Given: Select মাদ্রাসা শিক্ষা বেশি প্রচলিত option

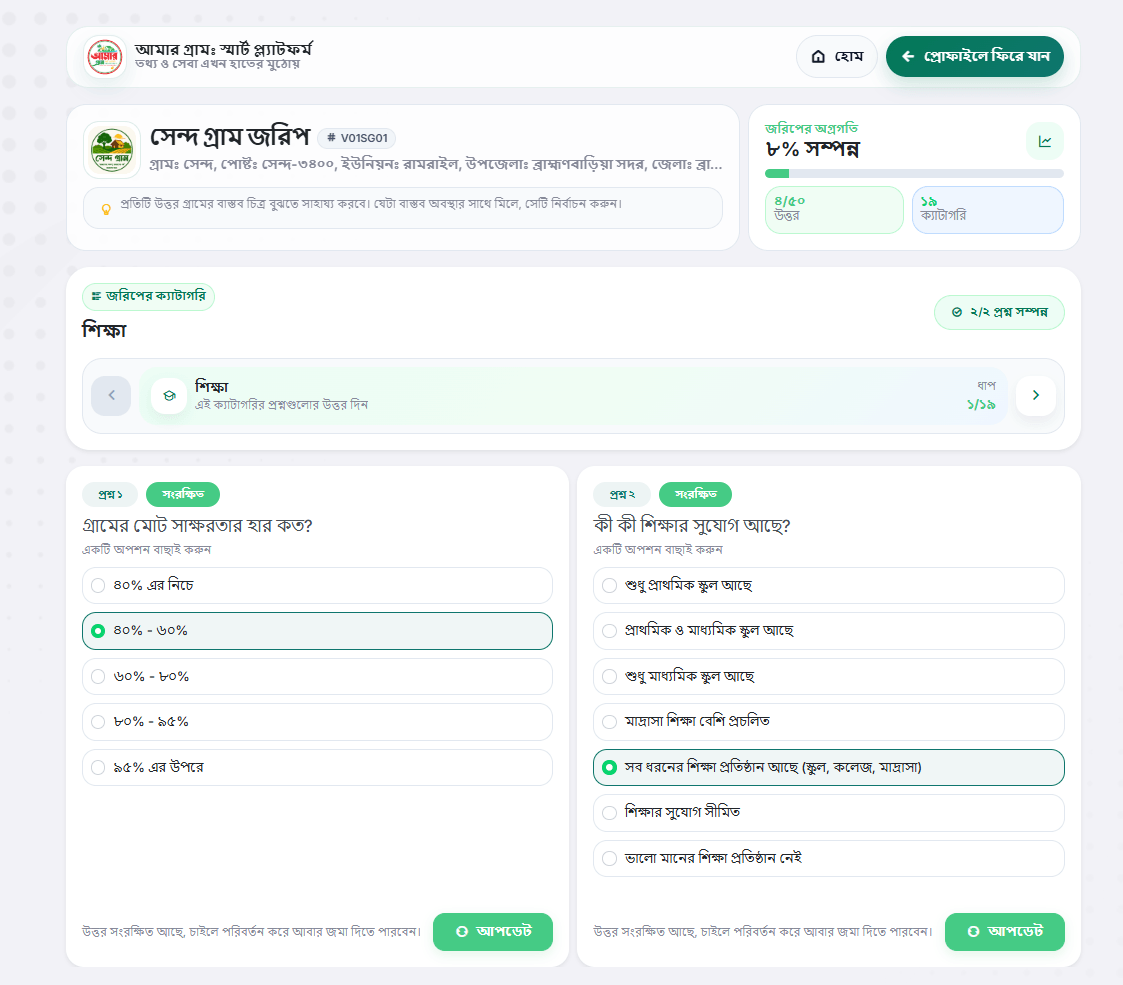Looking at the screenshot, I should pos(829,722).
